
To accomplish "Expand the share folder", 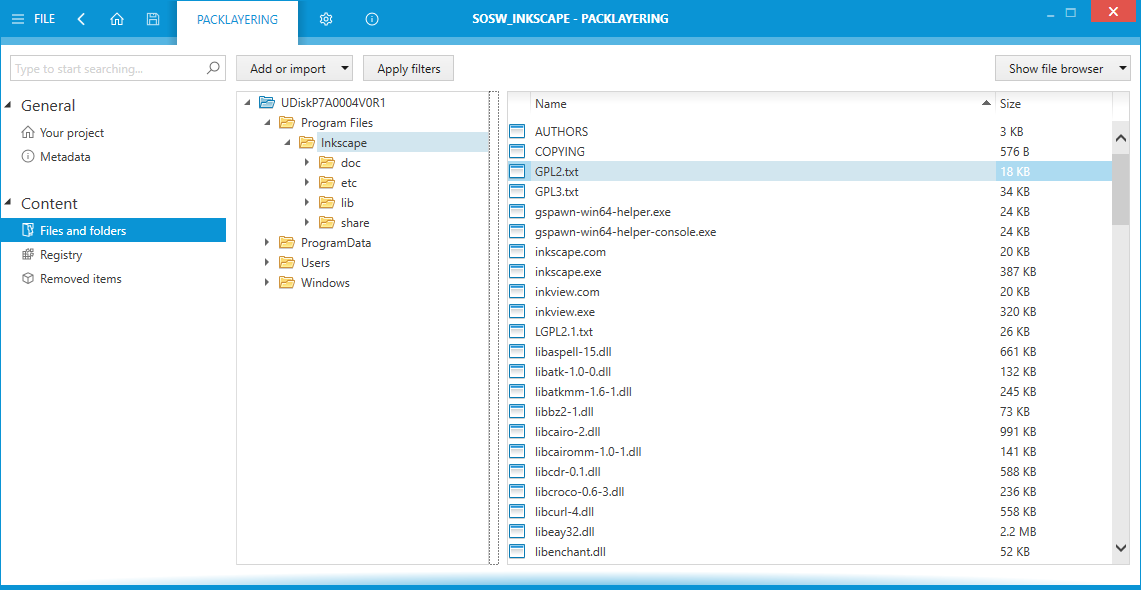I will tap(308, 223).
